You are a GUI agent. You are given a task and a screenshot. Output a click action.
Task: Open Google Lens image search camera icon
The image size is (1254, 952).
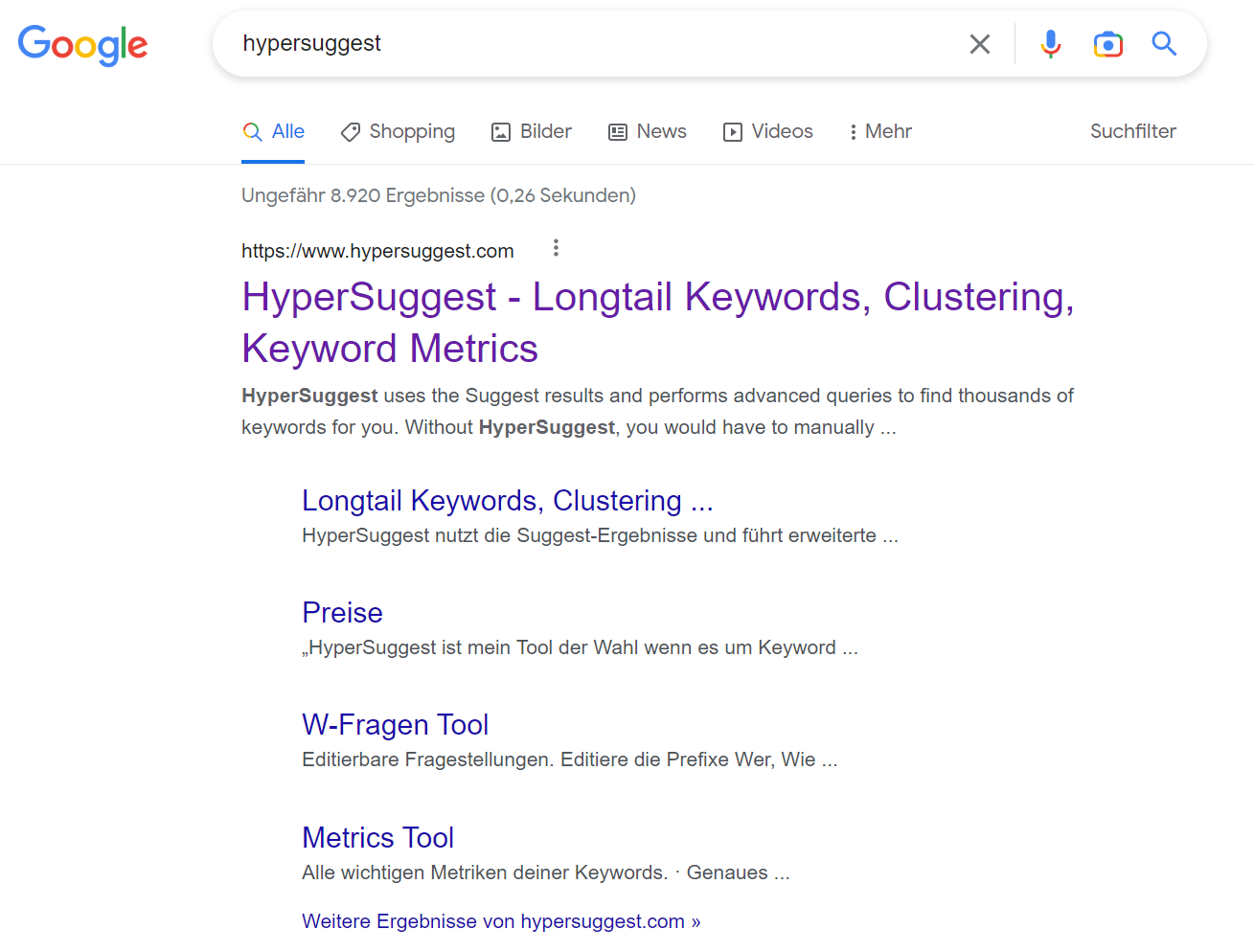pos(1107,43)
